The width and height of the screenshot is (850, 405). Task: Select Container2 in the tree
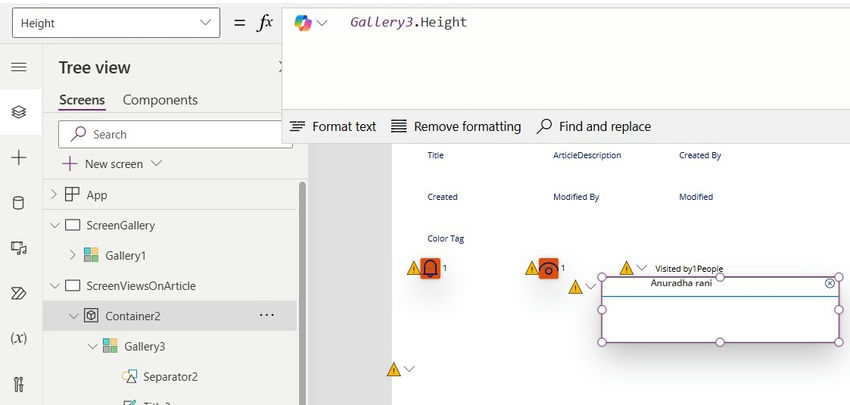pos(133,316)
